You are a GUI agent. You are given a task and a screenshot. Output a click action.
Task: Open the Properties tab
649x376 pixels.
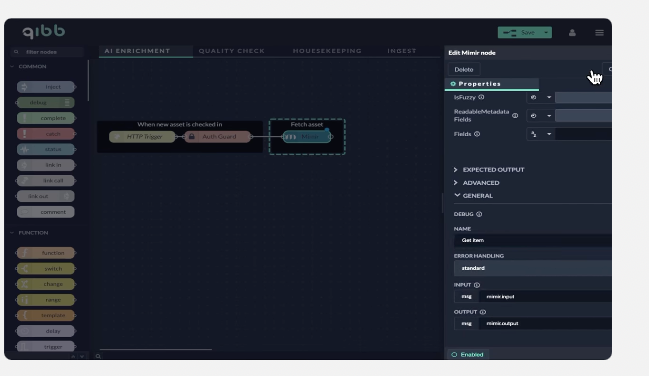tap(492, 84)
